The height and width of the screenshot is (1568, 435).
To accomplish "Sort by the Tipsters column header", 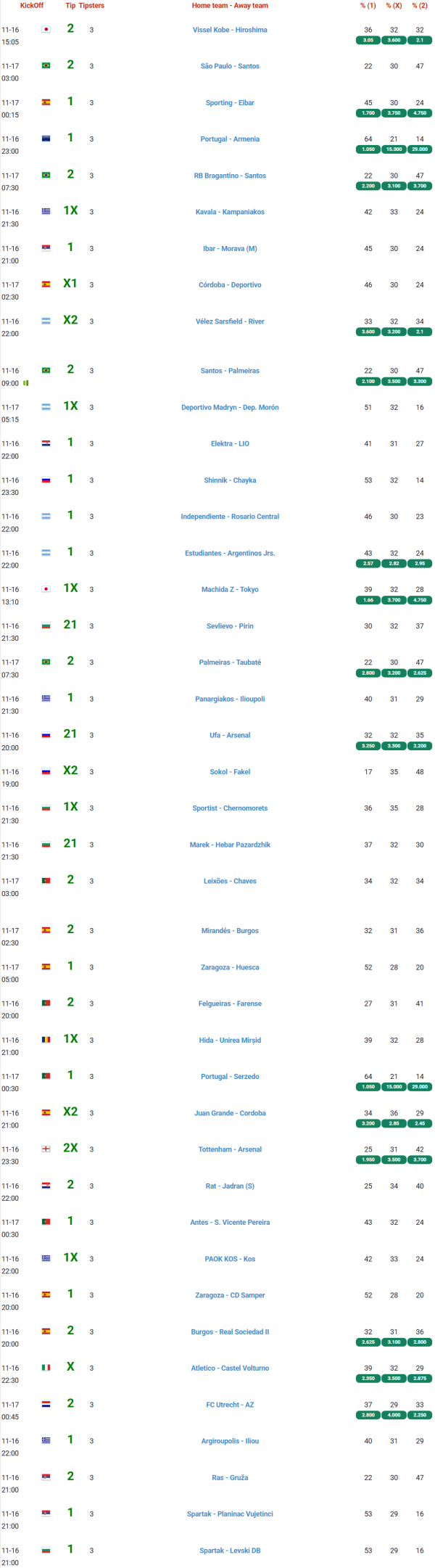I will coord(91,6).
